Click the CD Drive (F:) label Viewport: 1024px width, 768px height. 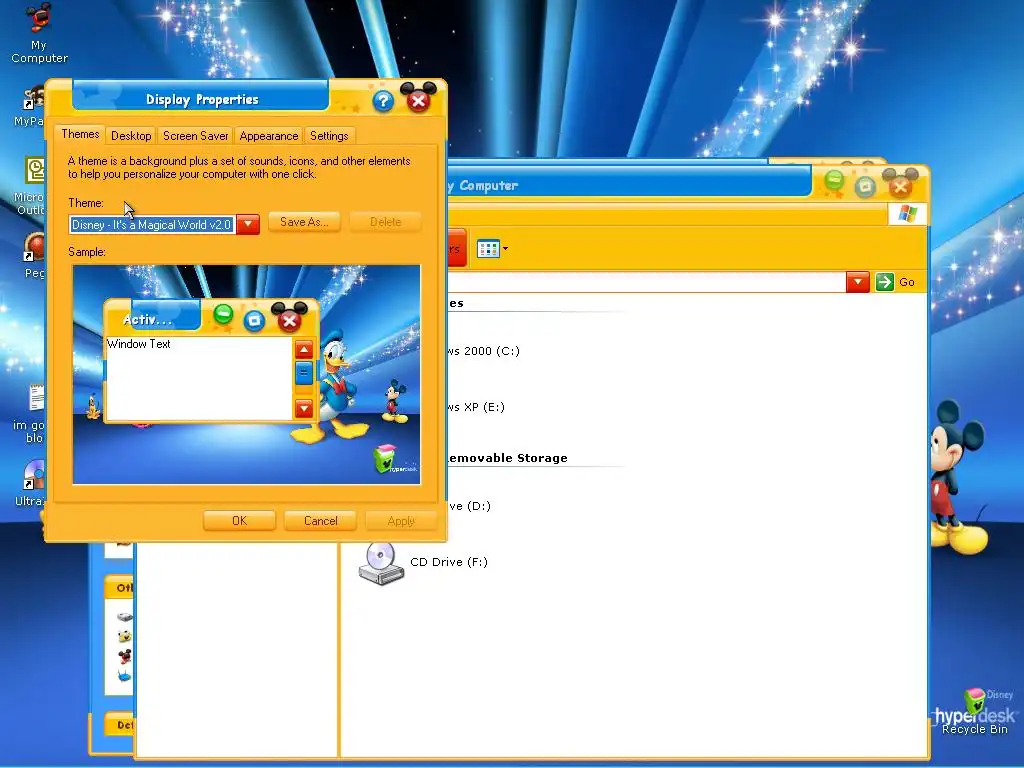point(449,562)
